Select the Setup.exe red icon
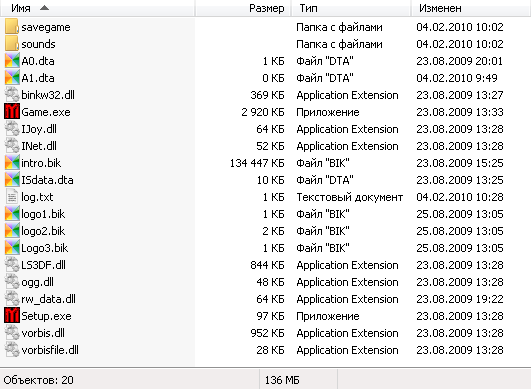 tap(12, 316)
